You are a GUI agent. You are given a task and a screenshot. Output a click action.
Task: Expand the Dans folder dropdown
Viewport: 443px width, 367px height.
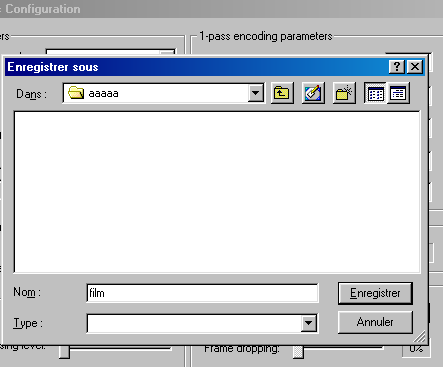[256, 93]
